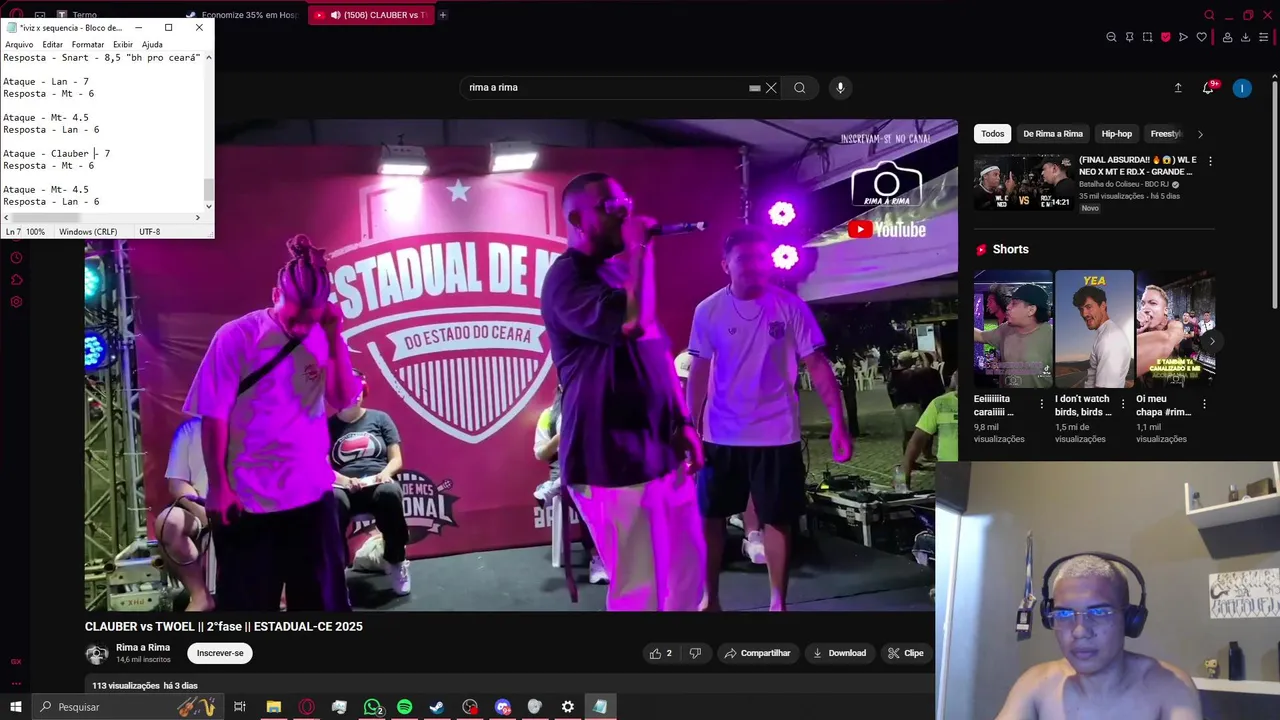
Task: Open options for Eeiiiiiiita short
Action: point(1042,404)
